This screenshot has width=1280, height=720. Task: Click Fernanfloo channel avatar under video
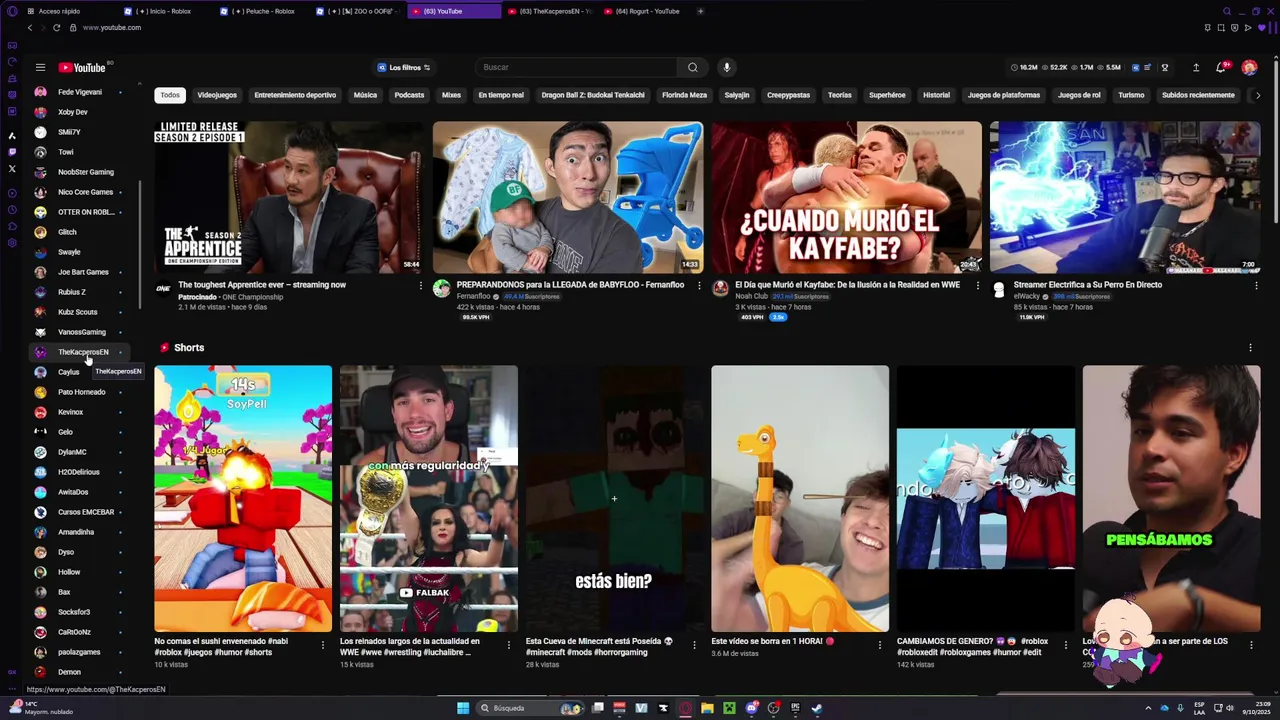442,289
